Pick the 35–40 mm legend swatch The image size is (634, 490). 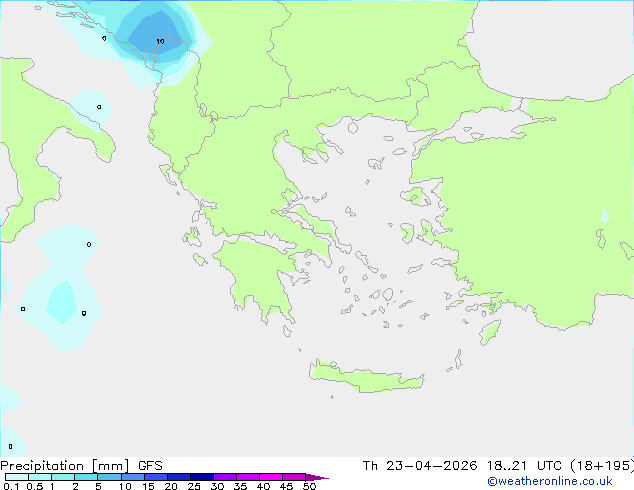tap(247, 477)
